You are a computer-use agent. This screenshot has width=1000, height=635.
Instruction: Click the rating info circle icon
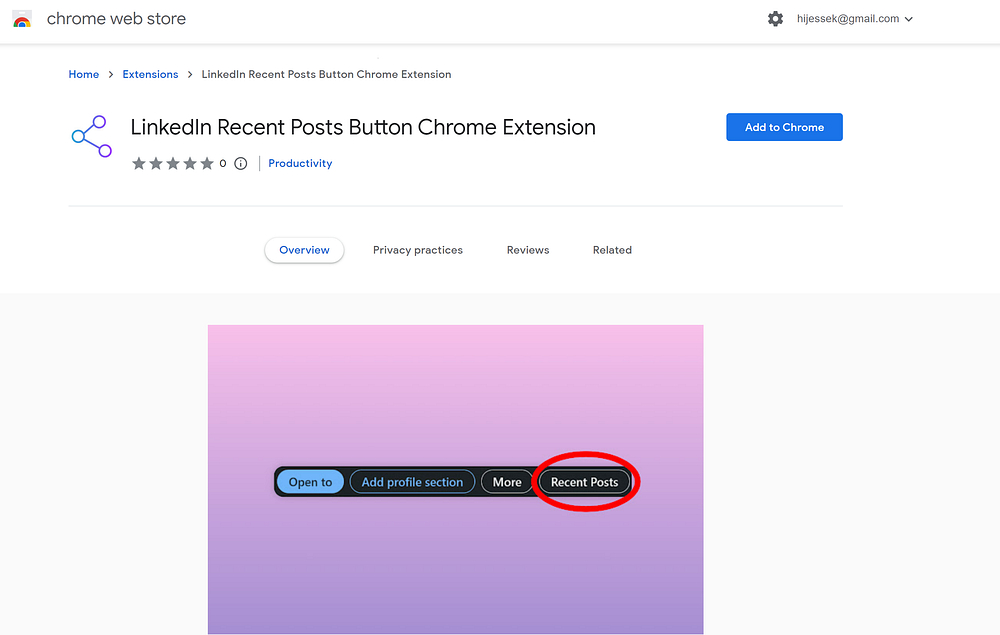click(x=240, y=164)
